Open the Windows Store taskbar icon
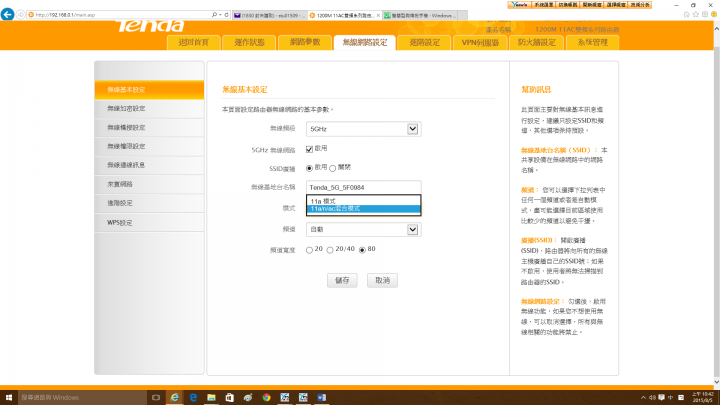The width and height of the screenshot is (720, 405). coord(230,397)
